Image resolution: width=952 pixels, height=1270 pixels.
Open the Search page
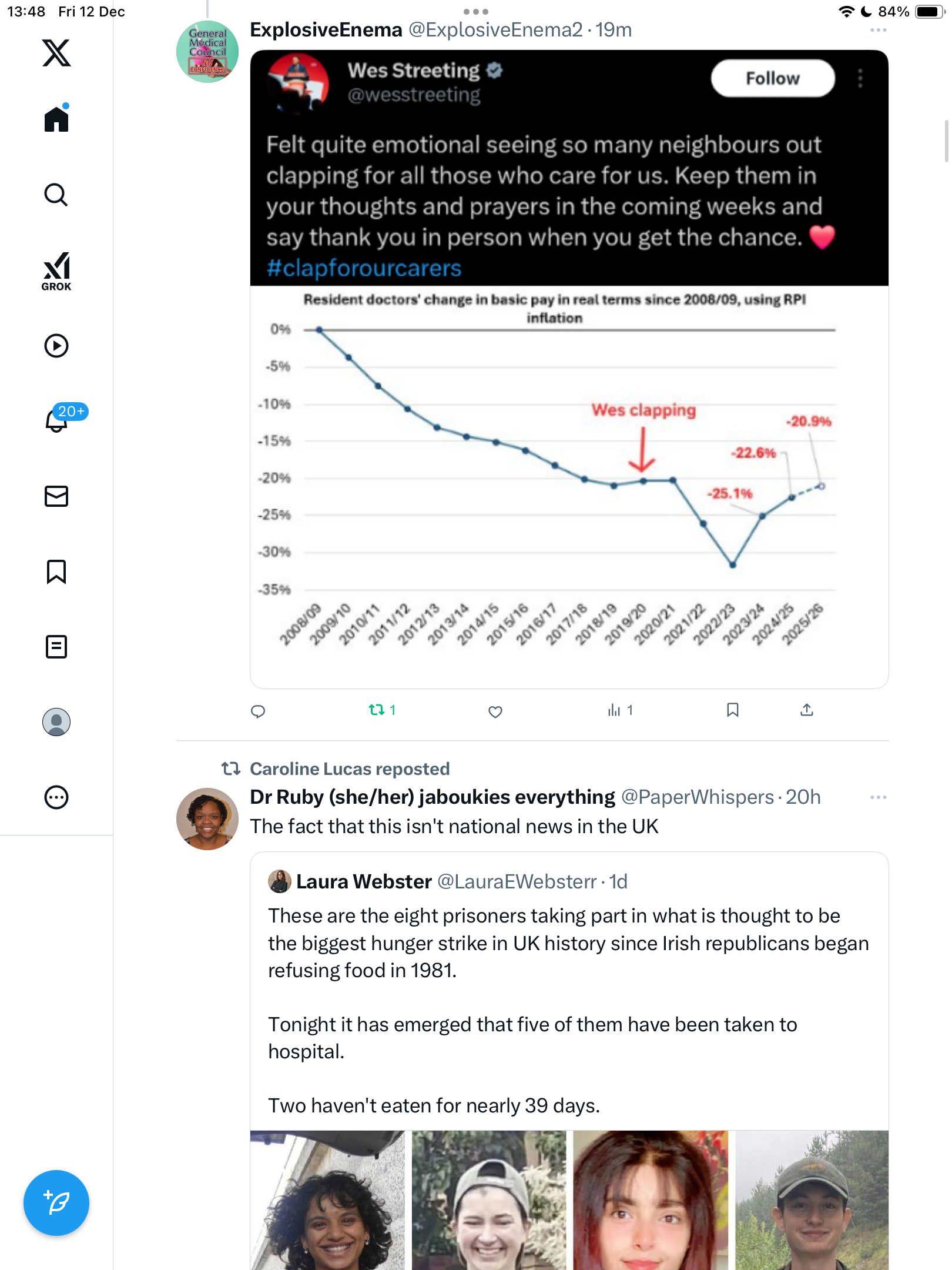click(56, 195)
